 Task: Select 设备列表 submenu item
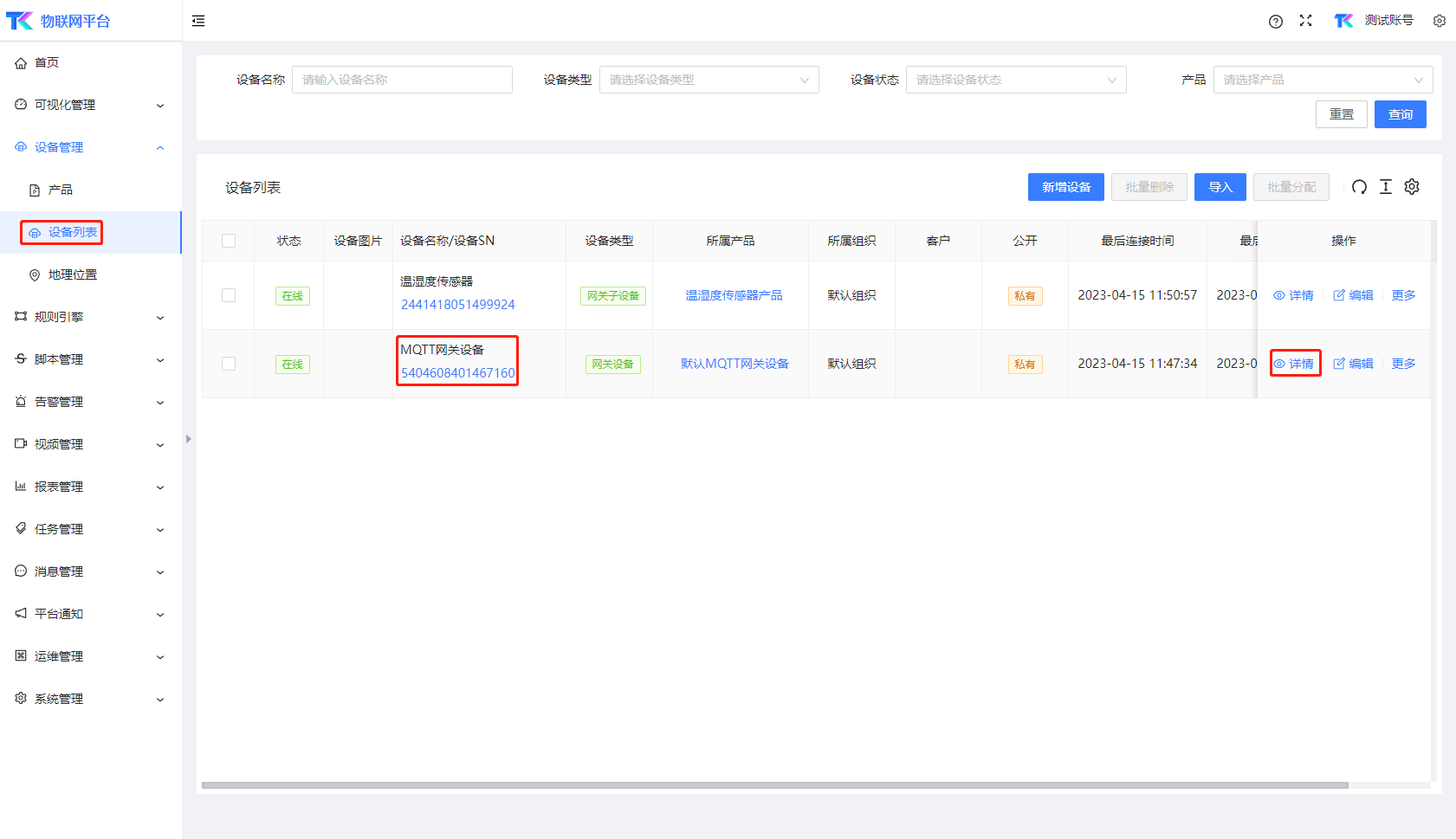coord(91,232)
